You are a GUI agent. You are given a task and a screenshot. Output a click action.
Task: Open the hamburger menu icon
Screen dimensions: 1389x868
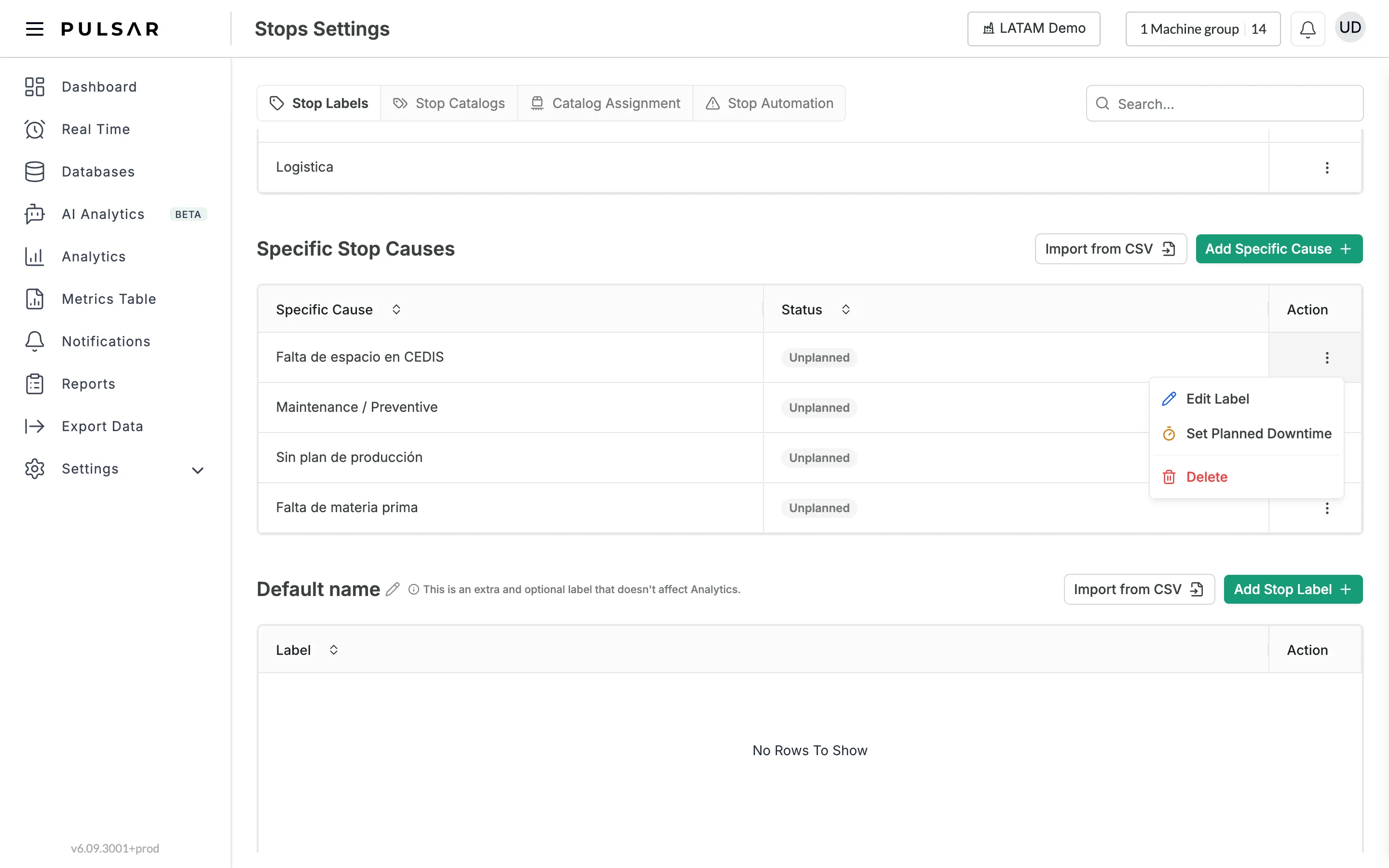(x=34, y=29)
